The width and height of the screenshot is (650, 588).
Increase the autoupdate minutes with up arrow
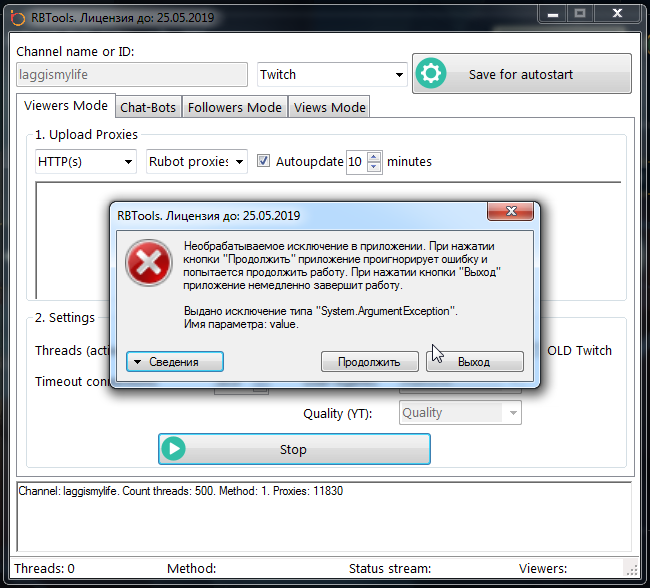pos(374,156)
